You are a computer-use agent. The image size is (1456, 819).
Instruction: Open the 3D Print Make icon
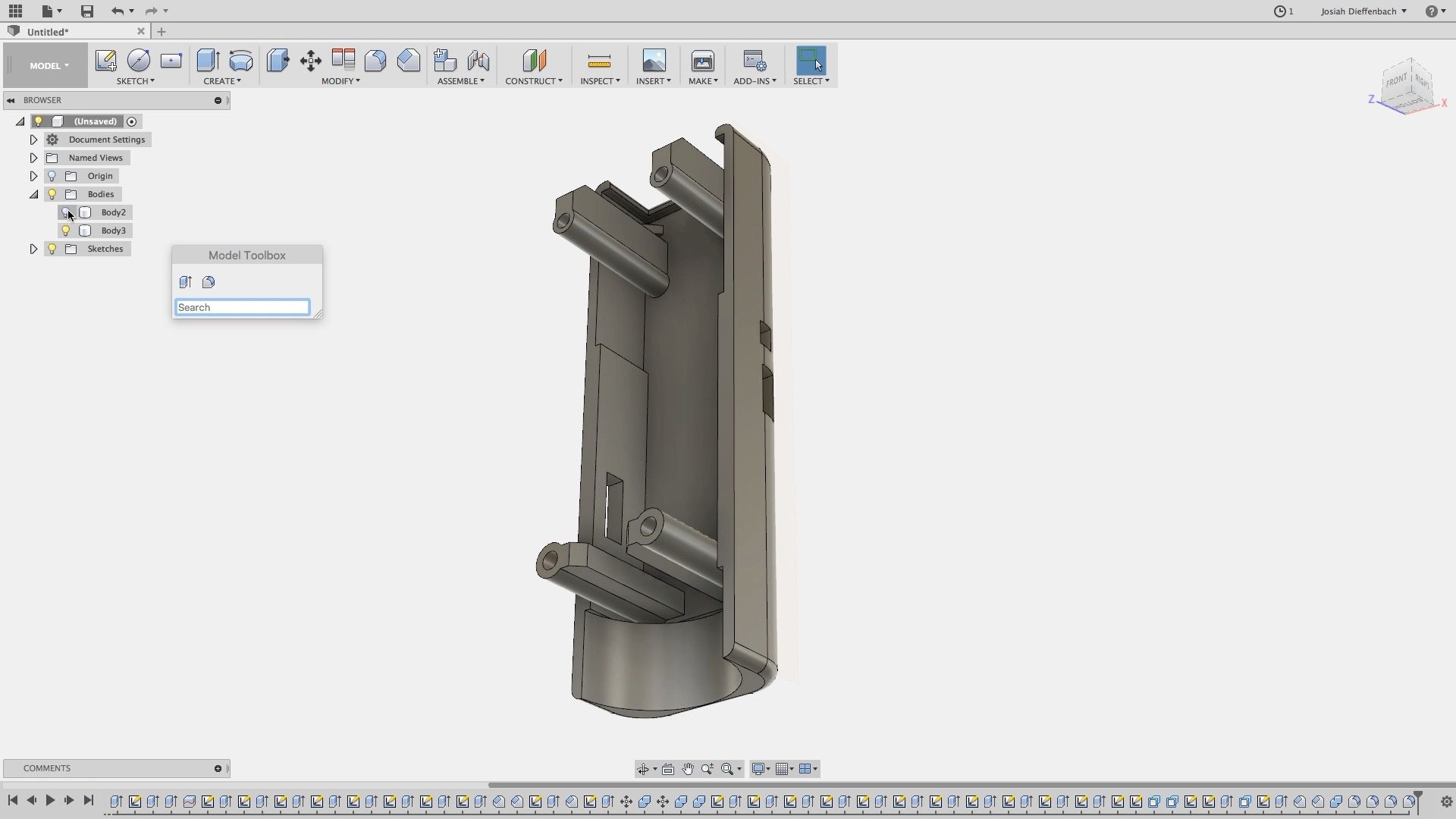tap(702, 61)
